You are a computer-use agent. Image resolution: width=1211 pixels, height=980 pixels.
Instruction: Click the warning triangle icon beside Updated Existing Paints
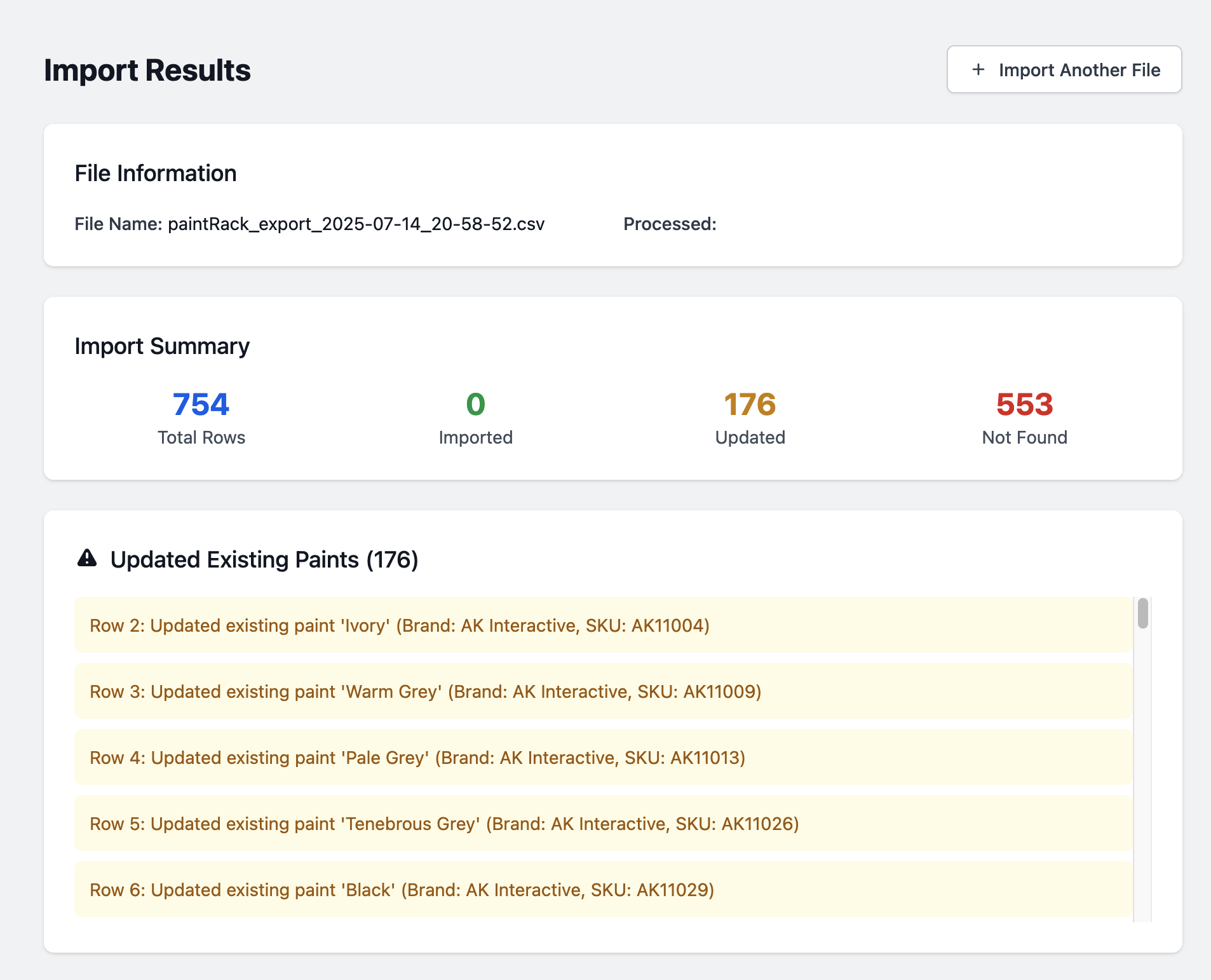click(x=87, y=558)
